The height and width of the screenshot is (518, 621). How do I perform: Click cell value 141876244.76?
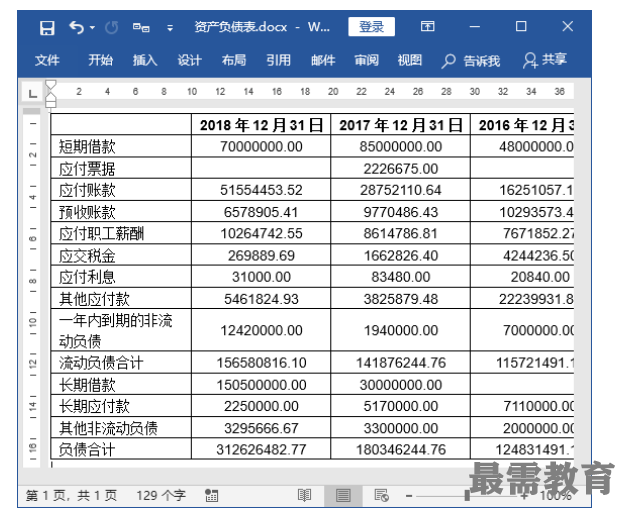tap(400, 363)
